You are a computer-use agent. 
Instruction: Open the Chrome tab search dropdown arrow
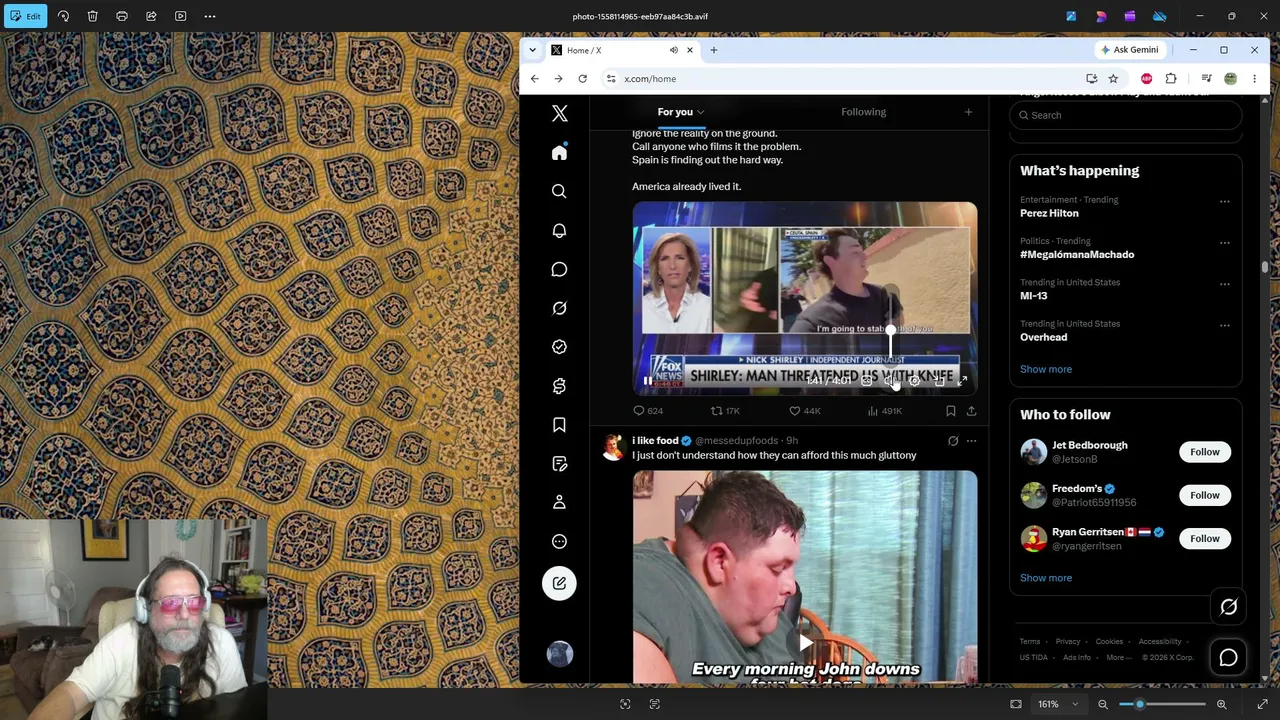point(532,50)
